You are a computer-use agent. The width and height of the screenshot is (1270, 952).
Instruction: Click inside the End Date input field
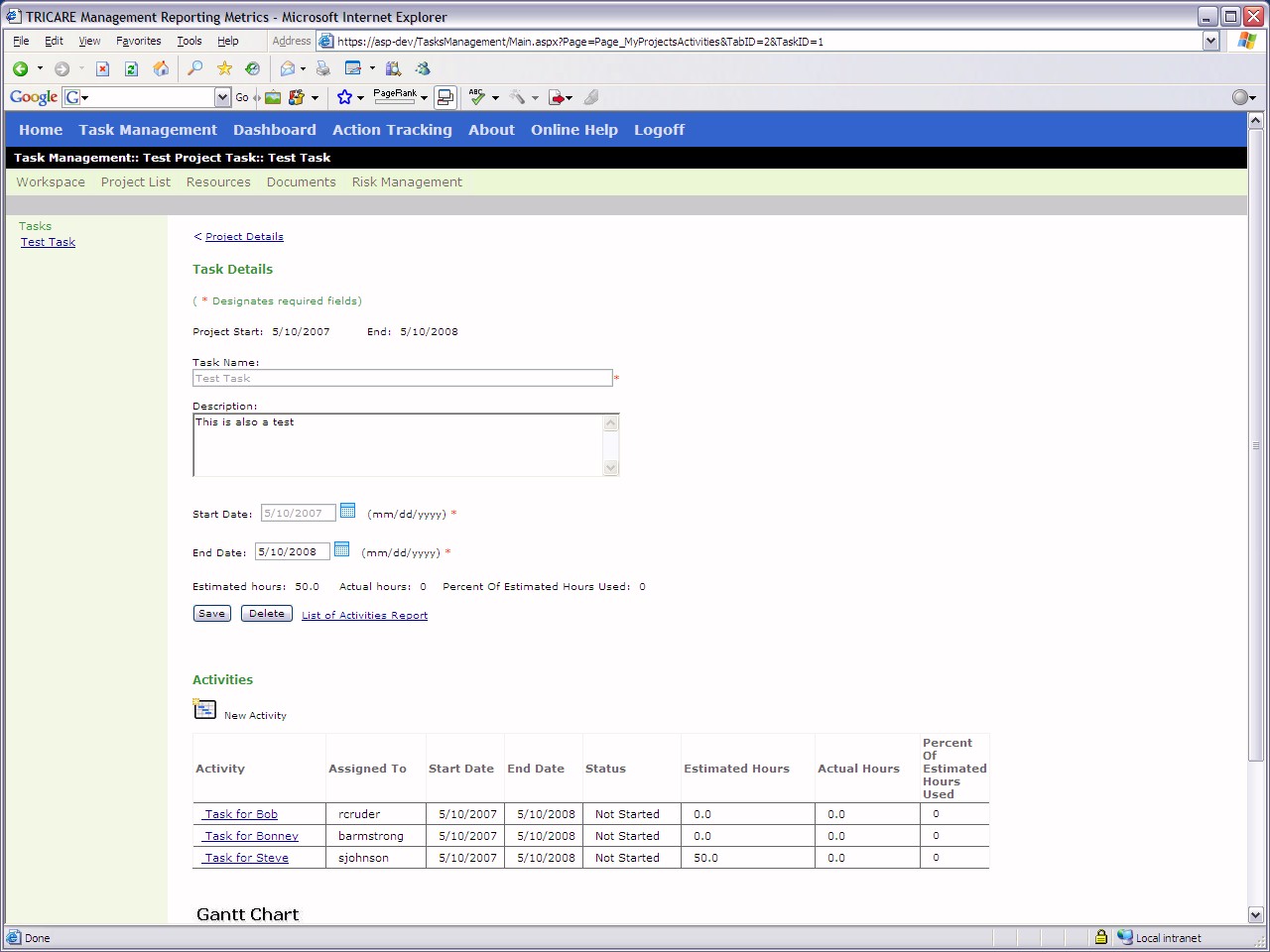tap(292, 552)
